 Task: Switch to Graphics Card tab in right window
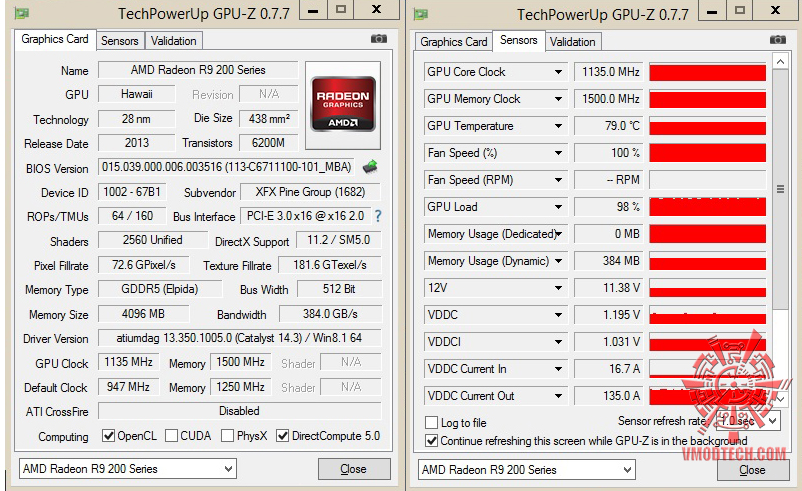[454, 42]
